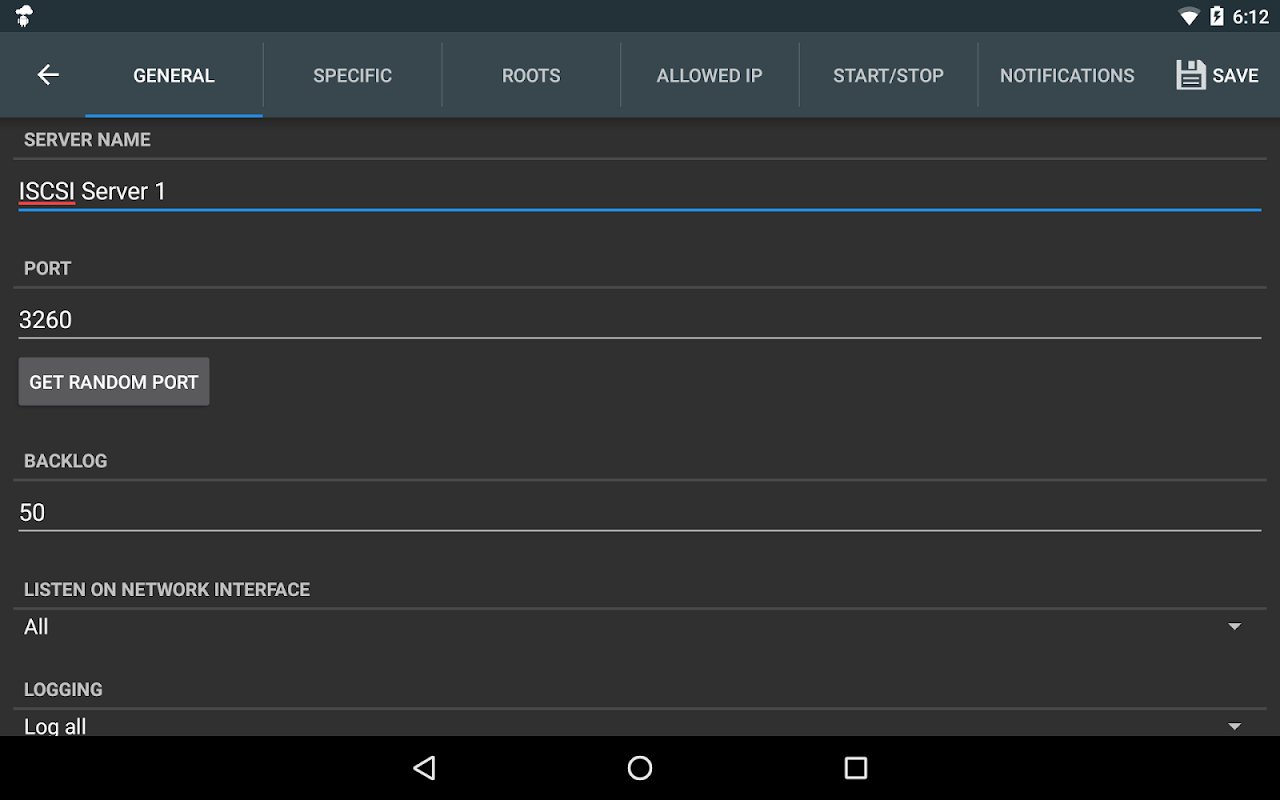Focus the Backlog field showing 50
1280x800 pixels.
coord(640,512)
